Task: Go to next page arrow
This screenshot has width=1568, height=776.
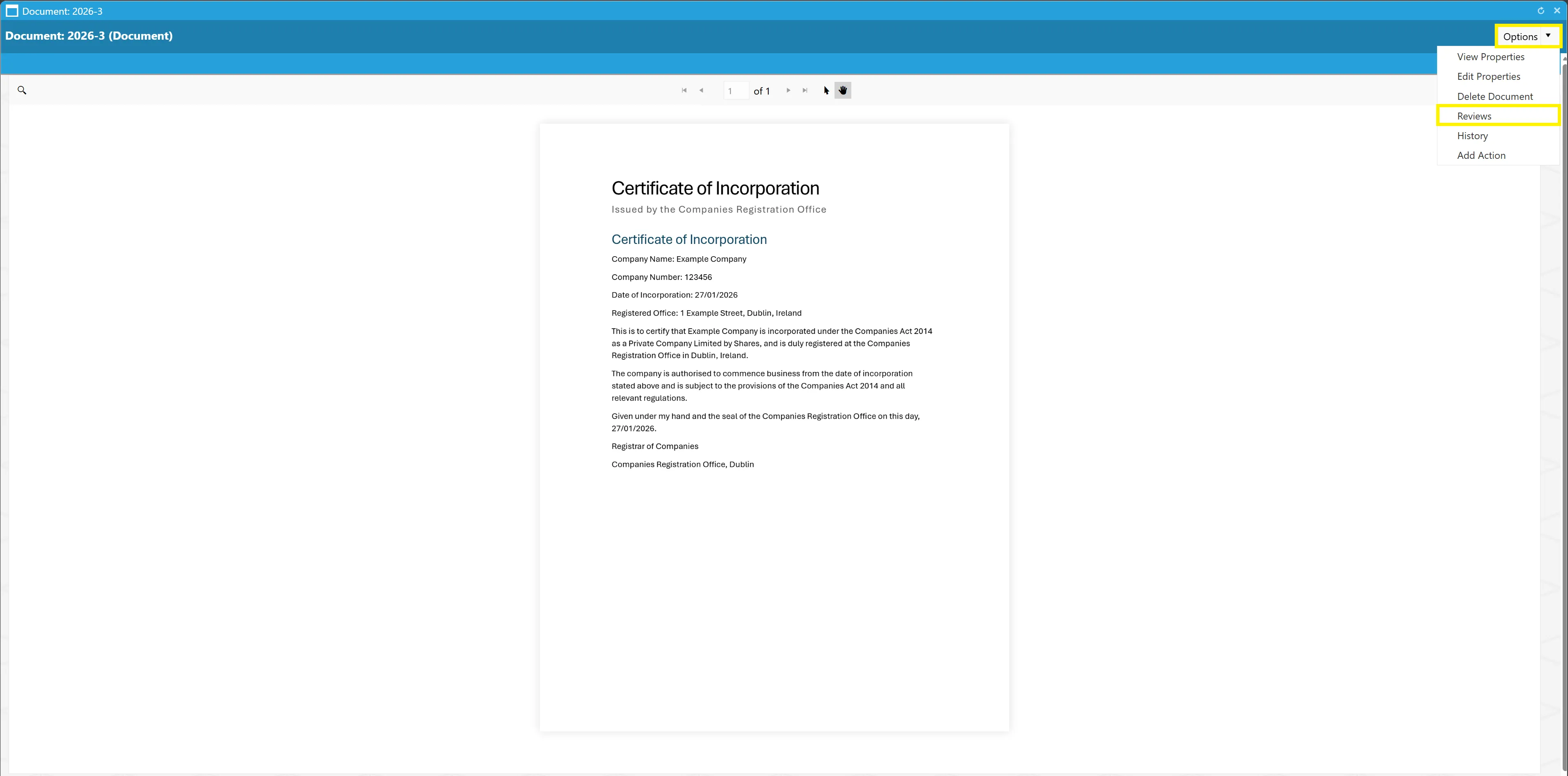Action: 788,90
